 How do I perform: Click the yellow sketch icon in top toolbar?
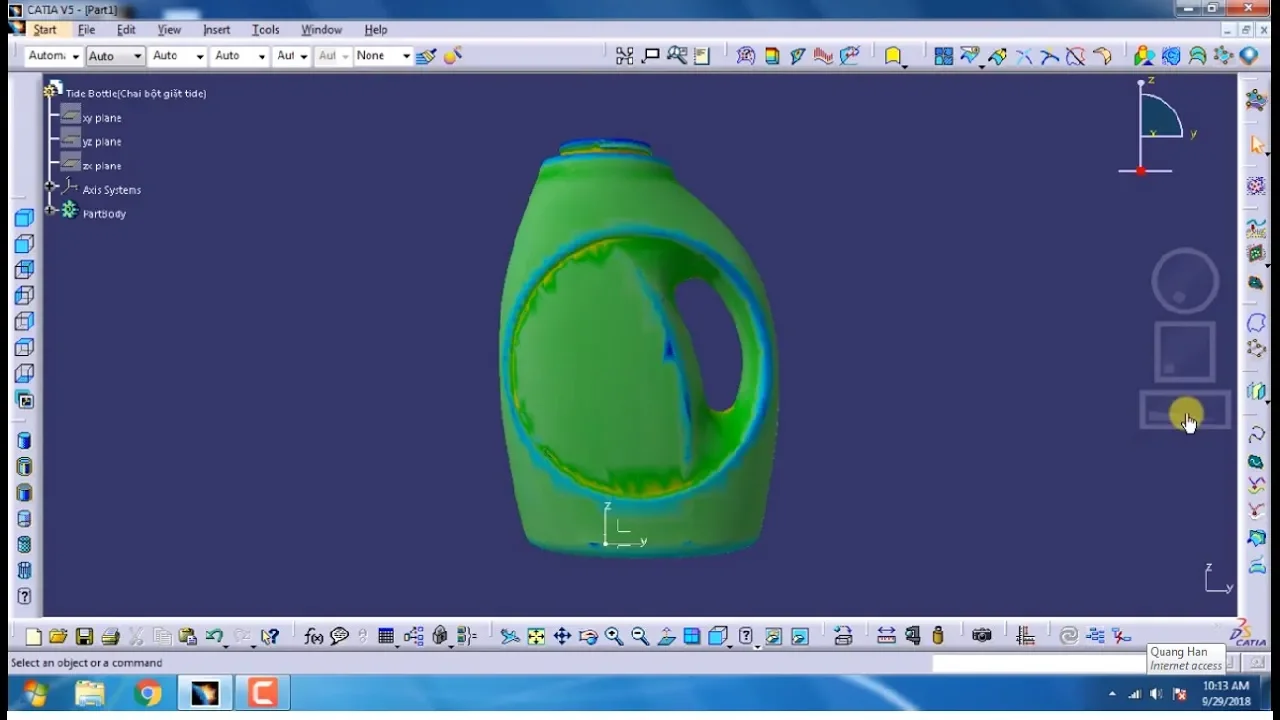pos(893,56)
